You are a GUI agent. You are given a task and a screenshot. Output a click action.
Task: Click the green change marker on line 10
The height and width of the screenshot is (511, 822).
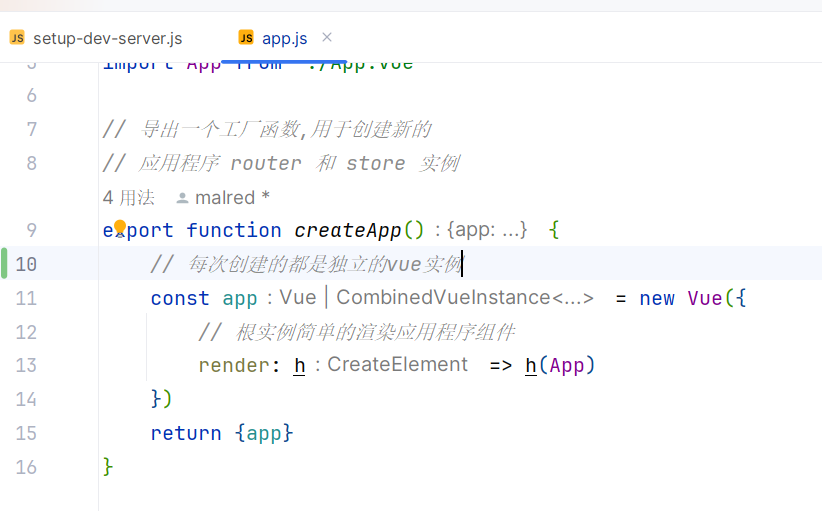tap(5, 264)
